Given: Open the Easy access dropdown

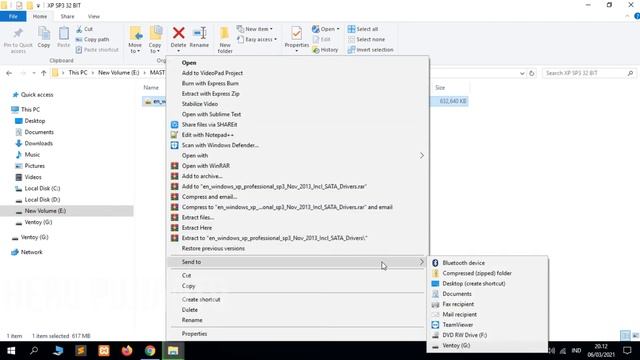Looking at the screenshot, I should [257, 39].
